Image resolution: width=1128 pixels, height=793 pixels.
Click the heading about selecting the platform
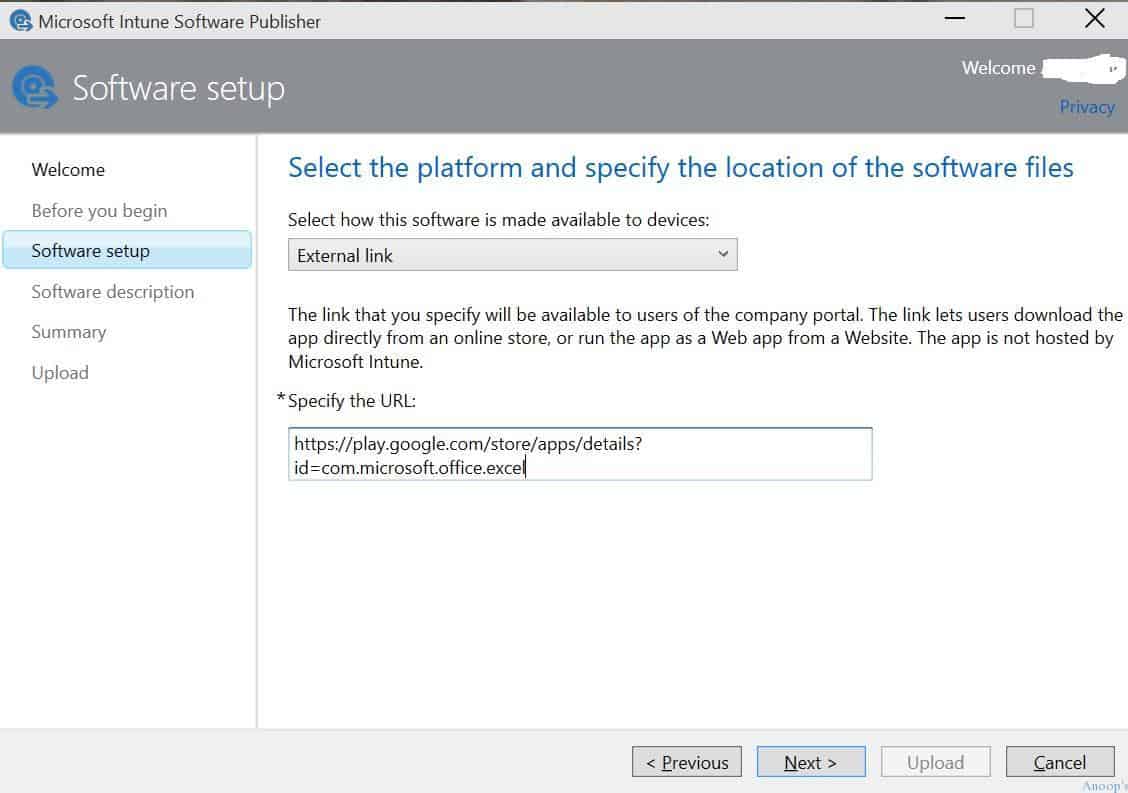point(681,168)
